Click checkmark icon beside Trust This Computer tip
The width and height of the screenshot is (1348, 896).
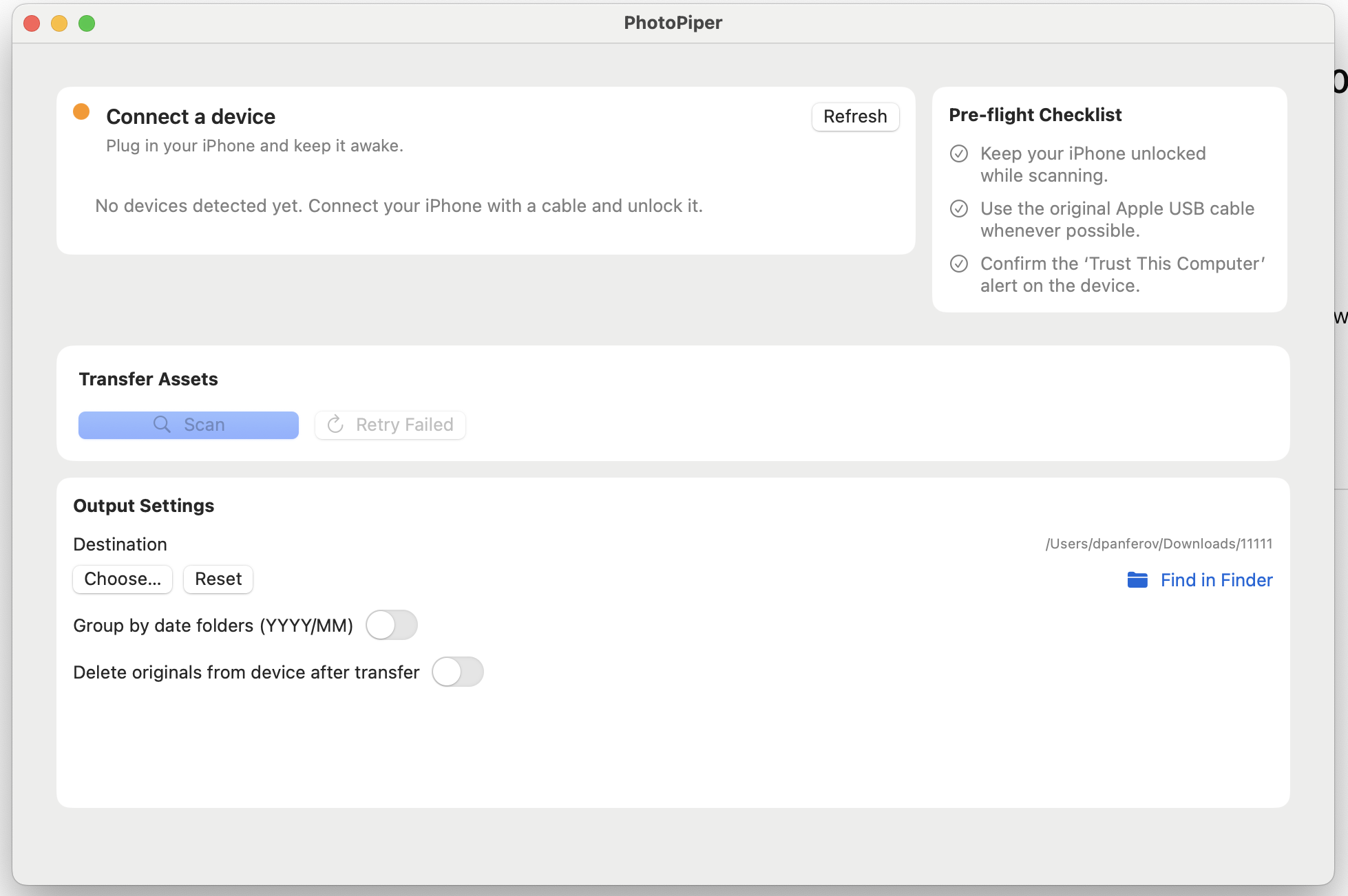point(960,263)
